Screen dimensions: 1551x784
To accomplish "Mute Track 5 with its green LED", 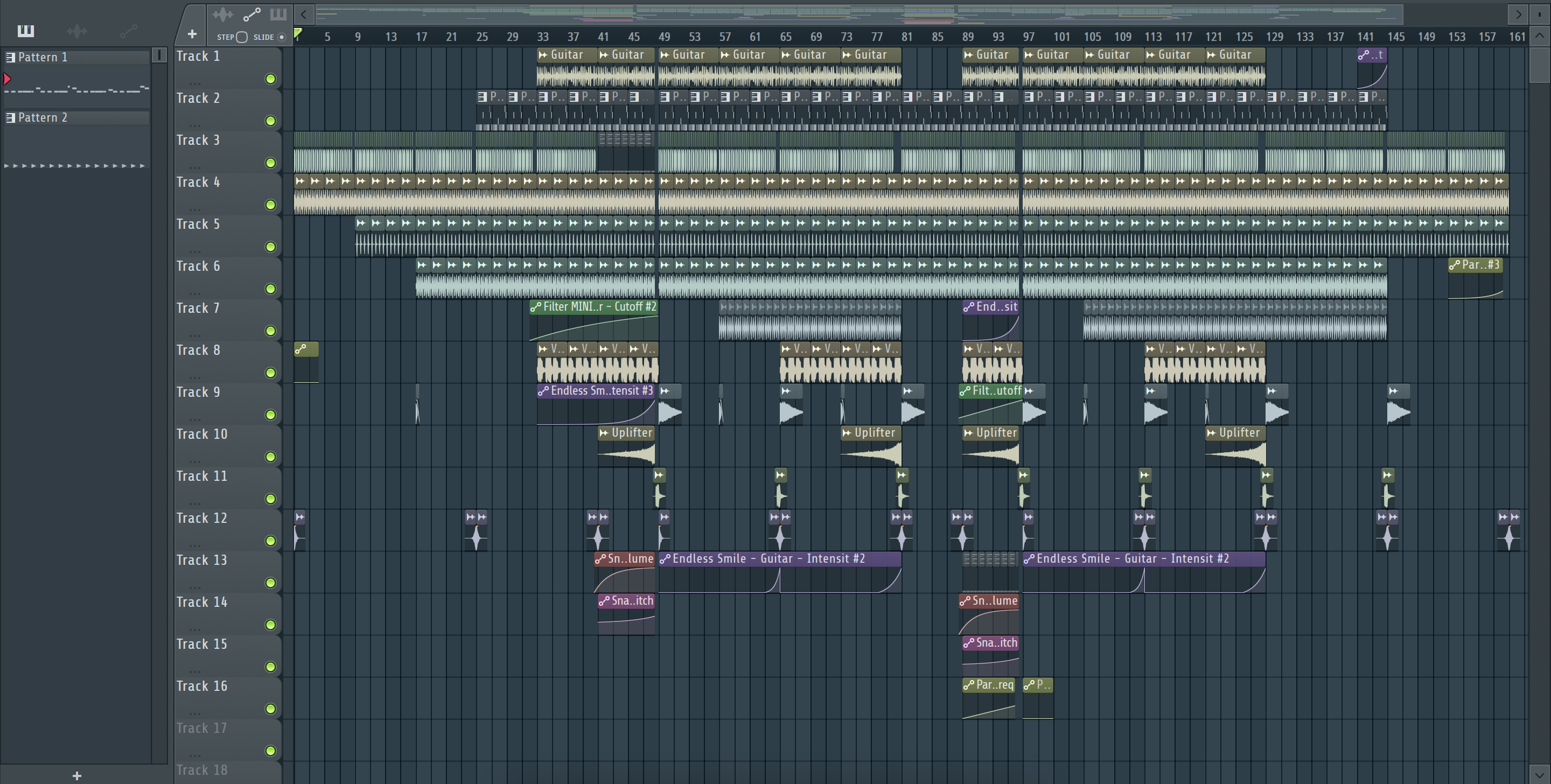I will pyautogui.click(x=271, y=247).
